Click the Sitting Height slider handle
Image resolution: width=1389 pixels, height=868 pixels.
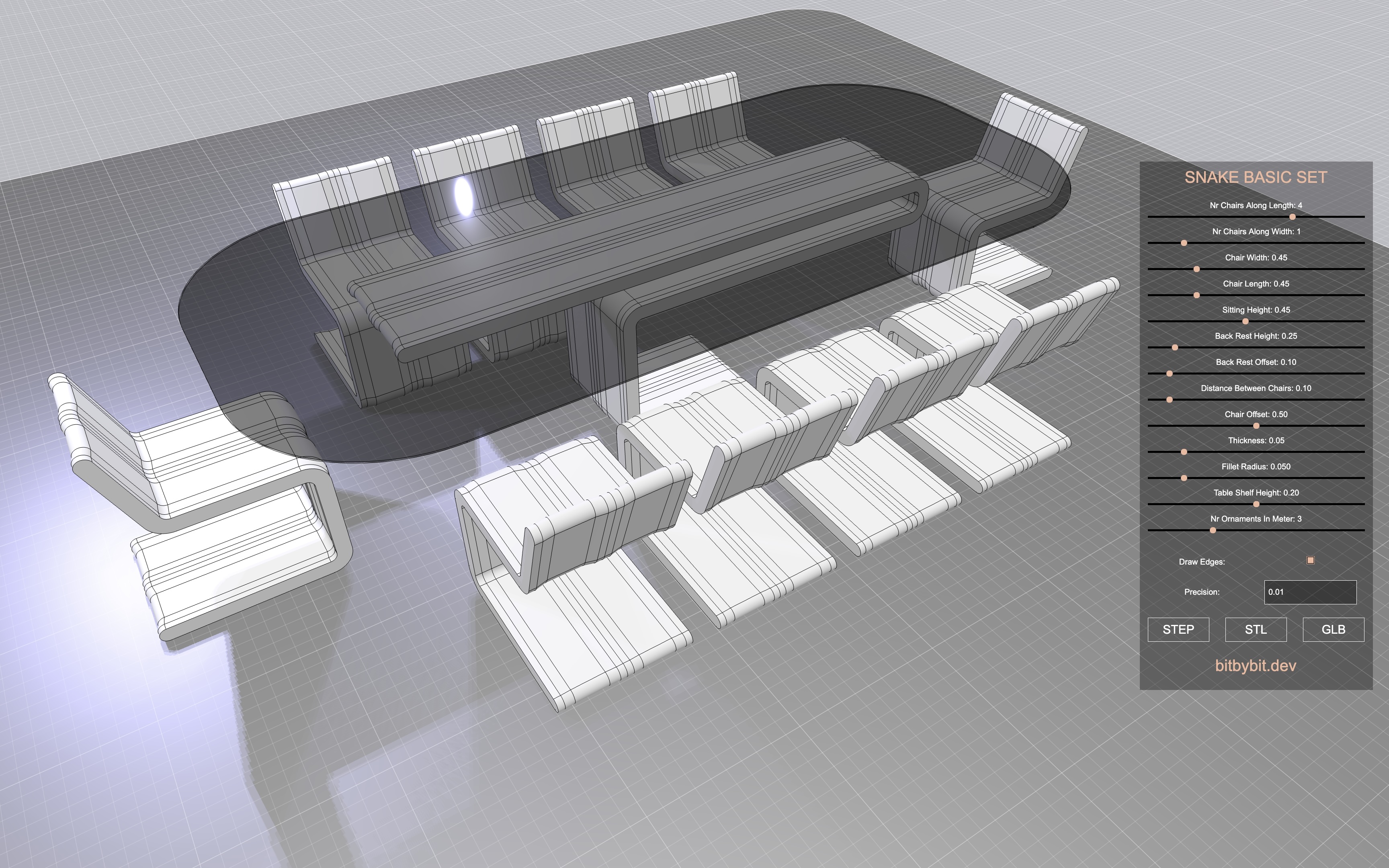pos(1246,321)
